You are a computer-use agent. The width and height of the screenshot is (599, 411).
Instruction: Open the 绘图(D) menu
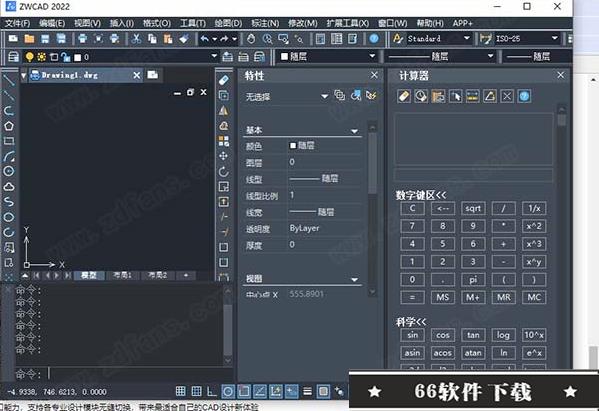click(x=228, y=23)
